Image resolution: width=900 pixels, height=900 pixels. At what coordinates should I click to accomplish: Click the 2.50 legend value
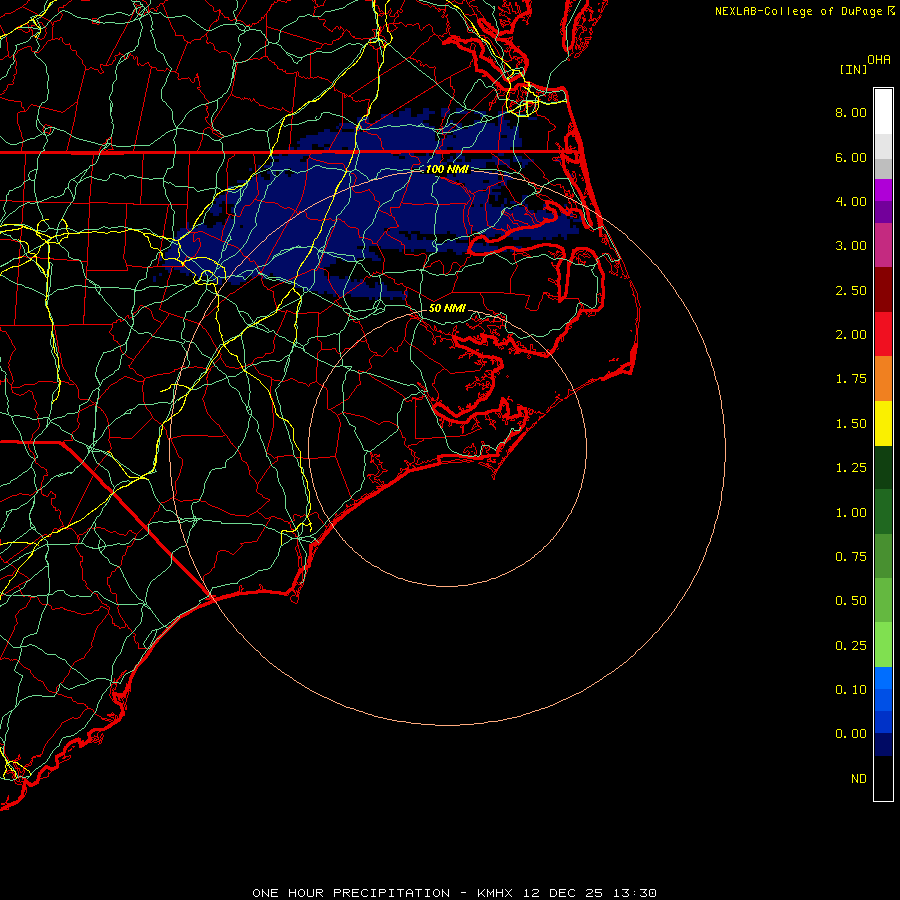851,290
